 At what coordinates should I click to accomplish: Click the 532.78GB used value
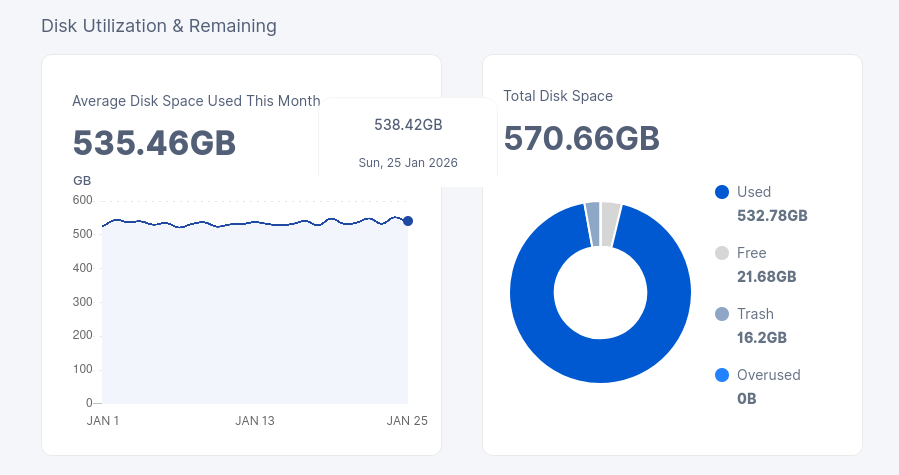[772, 215]
